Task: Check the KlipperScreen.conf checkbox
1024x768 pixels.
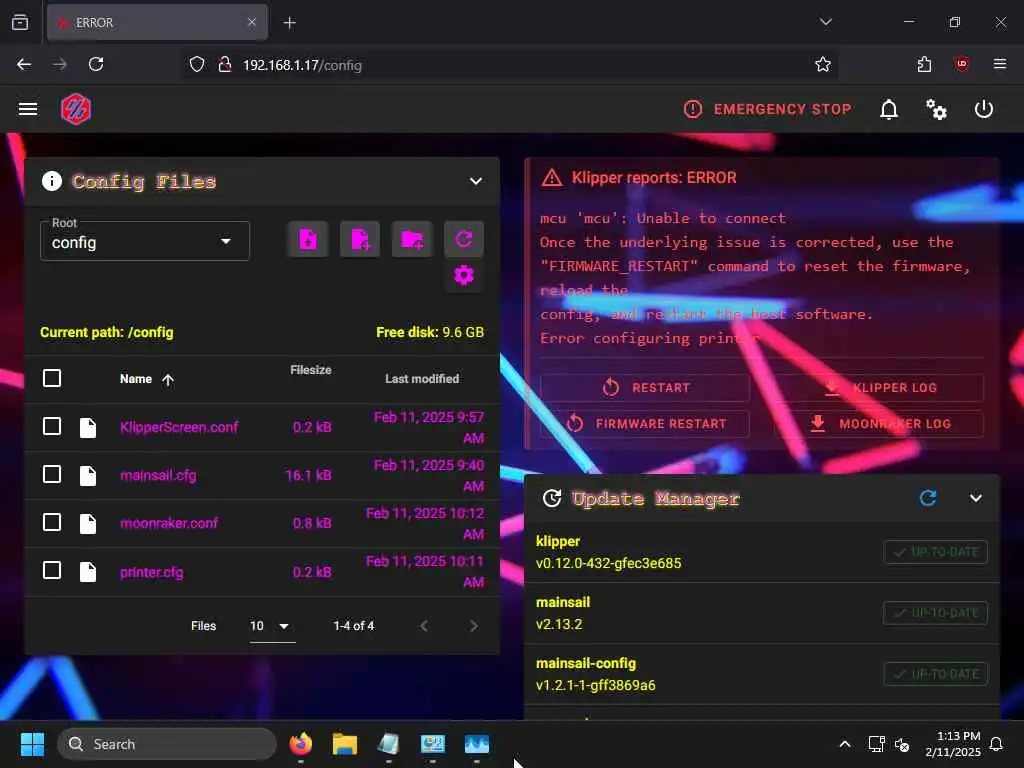Action: 52,426
